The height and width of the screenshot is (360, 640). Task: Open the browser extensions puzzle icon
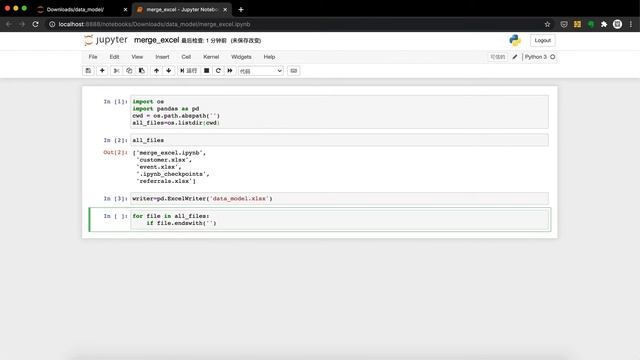click(604, 24)
